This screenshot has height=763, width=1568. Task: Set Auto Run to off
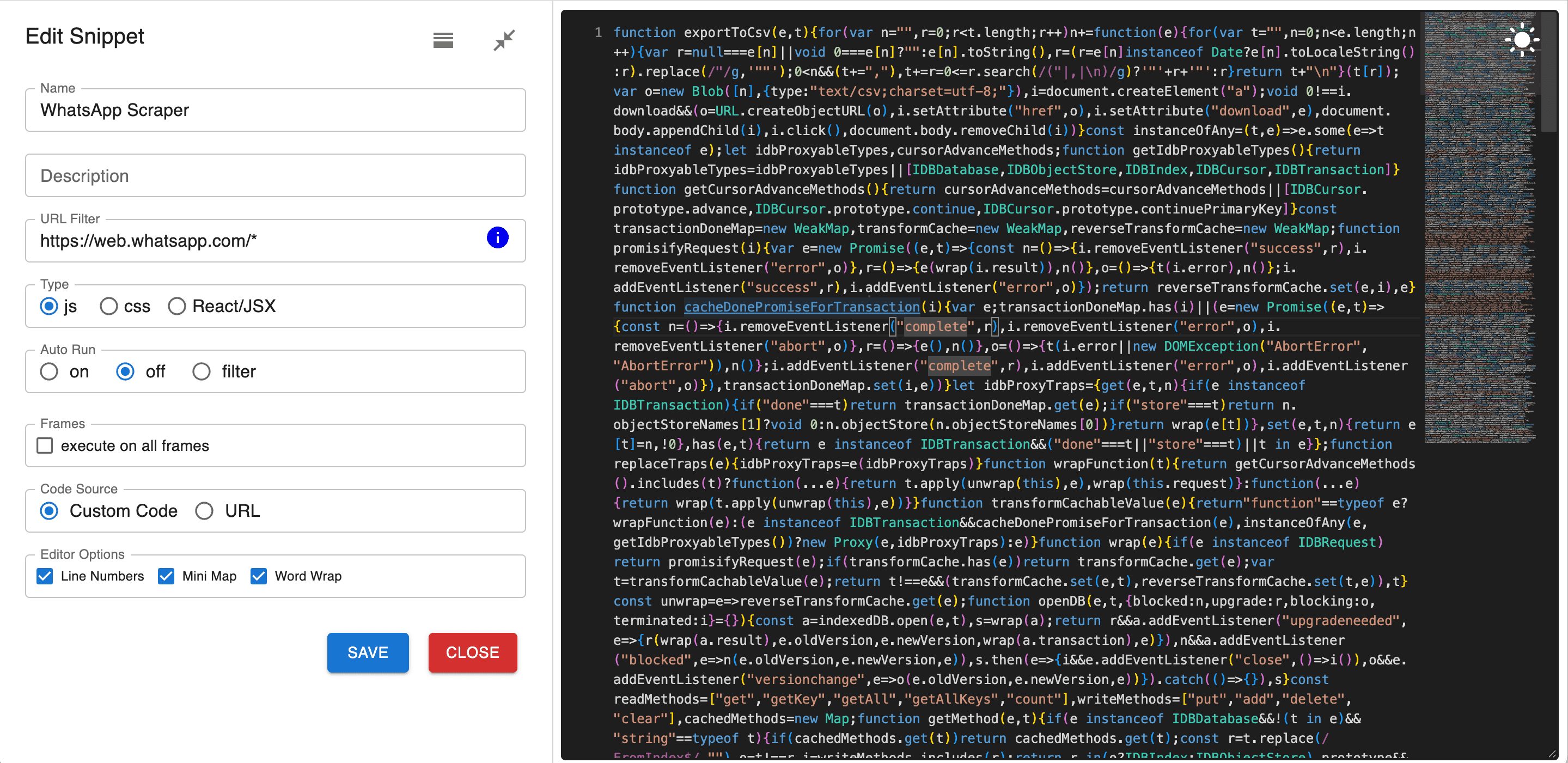125,371
